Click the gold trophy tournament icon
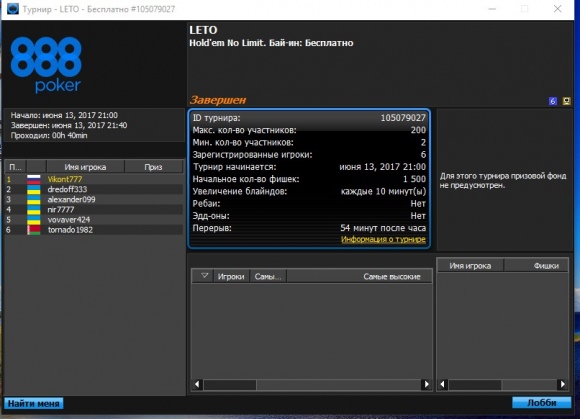This screenshot has width=580, height=419. pyautogui.click(x=566, y=101)
